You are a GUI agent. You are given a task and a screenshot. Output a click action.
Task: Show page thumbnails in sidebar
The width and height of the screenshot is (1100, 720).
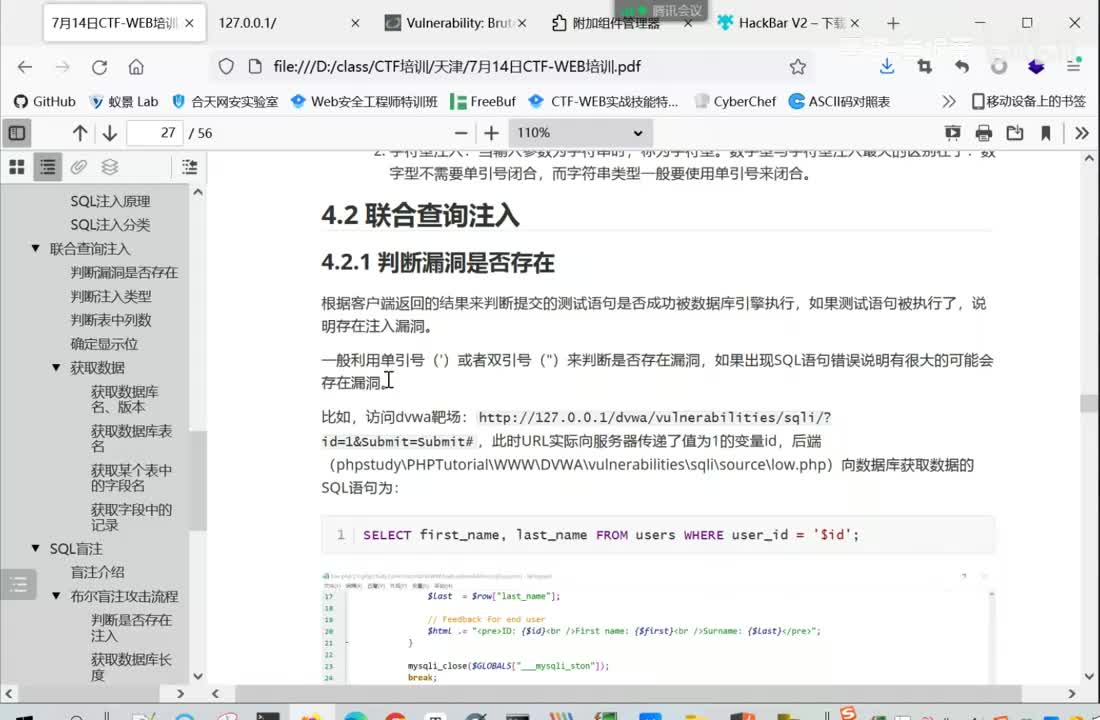pyautogui.click(x=17, y=166)
